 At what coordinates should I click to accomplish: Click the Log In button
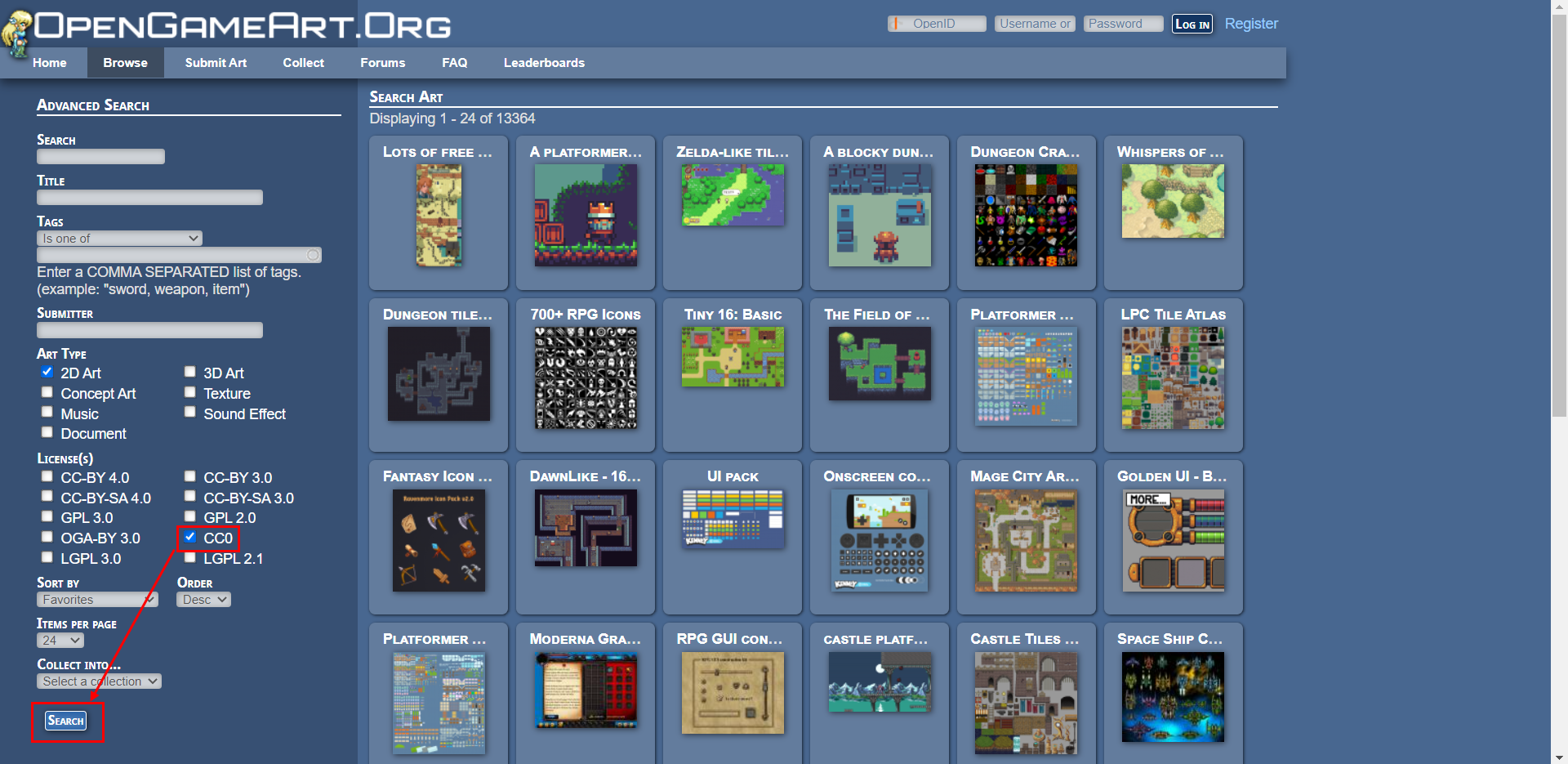click(x=1192, y=25)
